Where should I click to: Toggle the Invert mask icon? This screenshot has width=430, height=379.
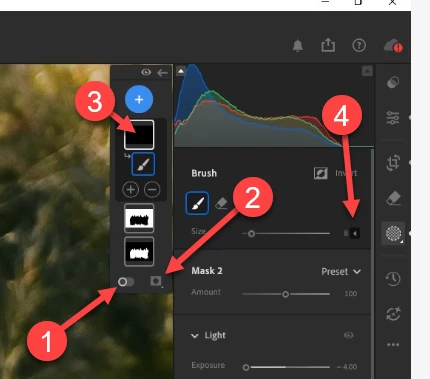[320, 173]
